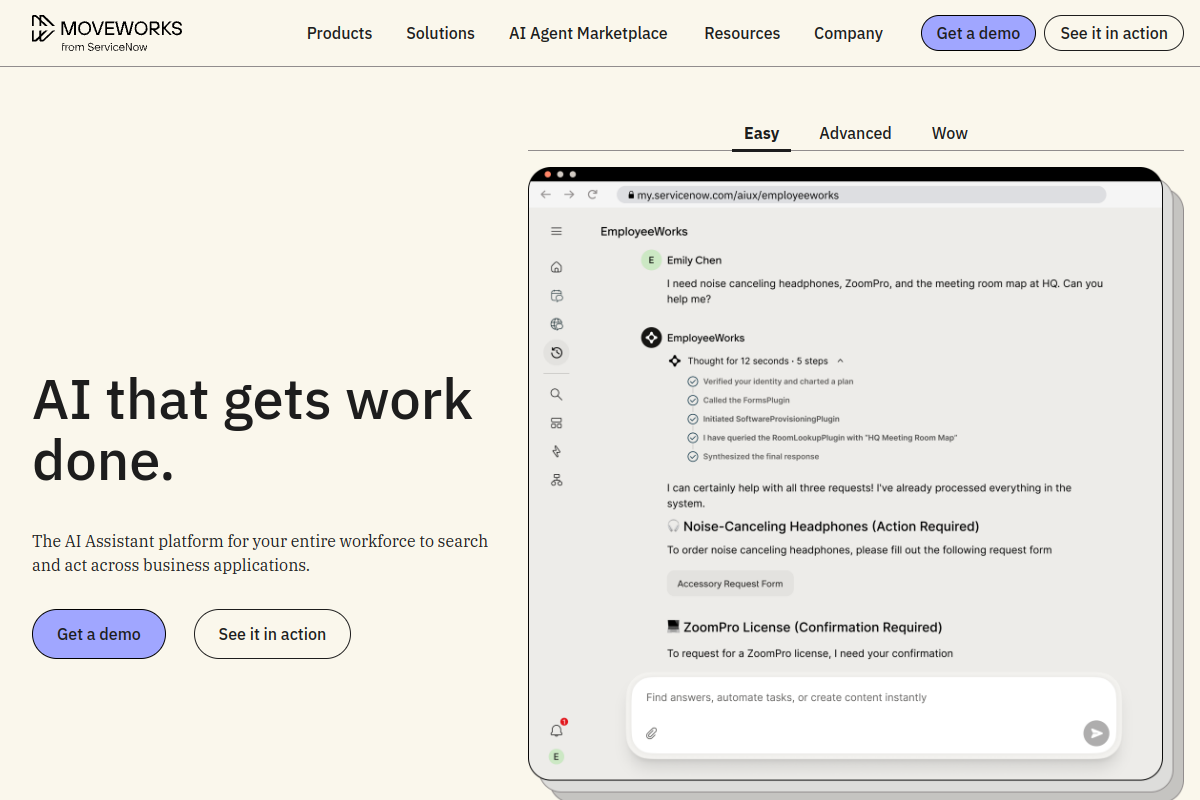Click the headphones emoji icon
1200x800 pixels.
pos(674,526)
